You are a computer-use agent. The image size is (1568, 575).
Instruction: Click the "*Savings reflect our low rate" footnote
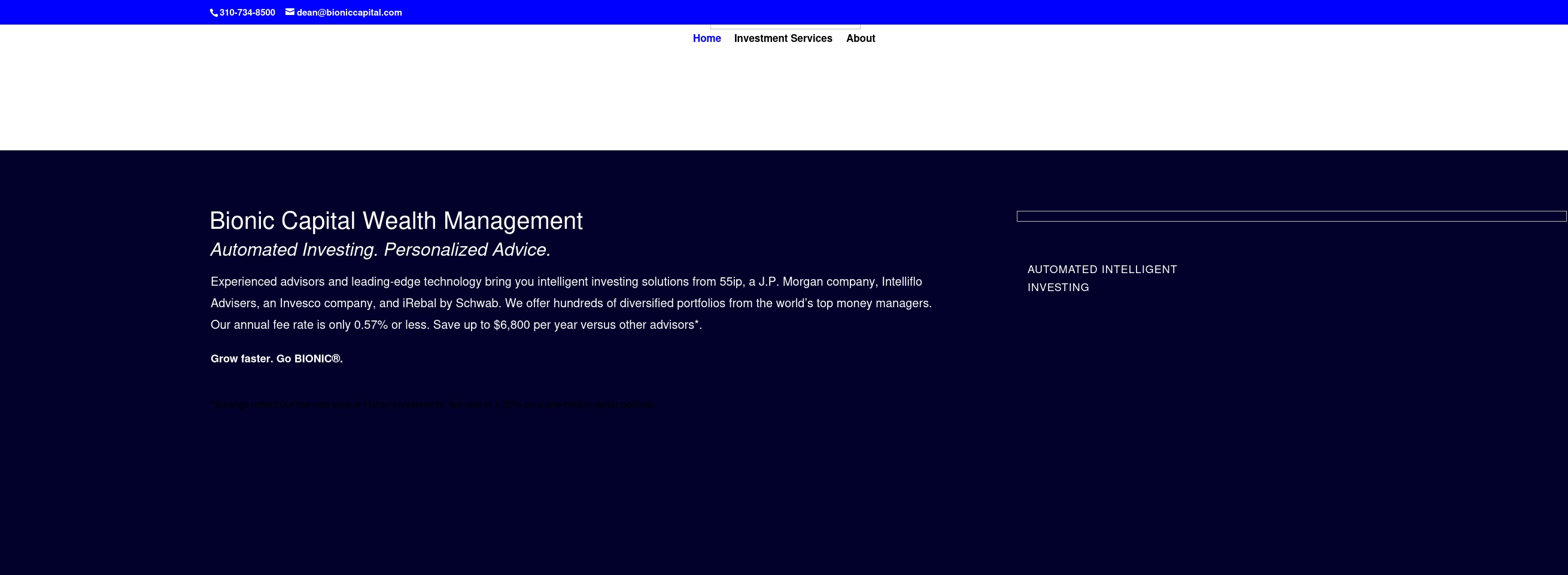click(433, 404)
